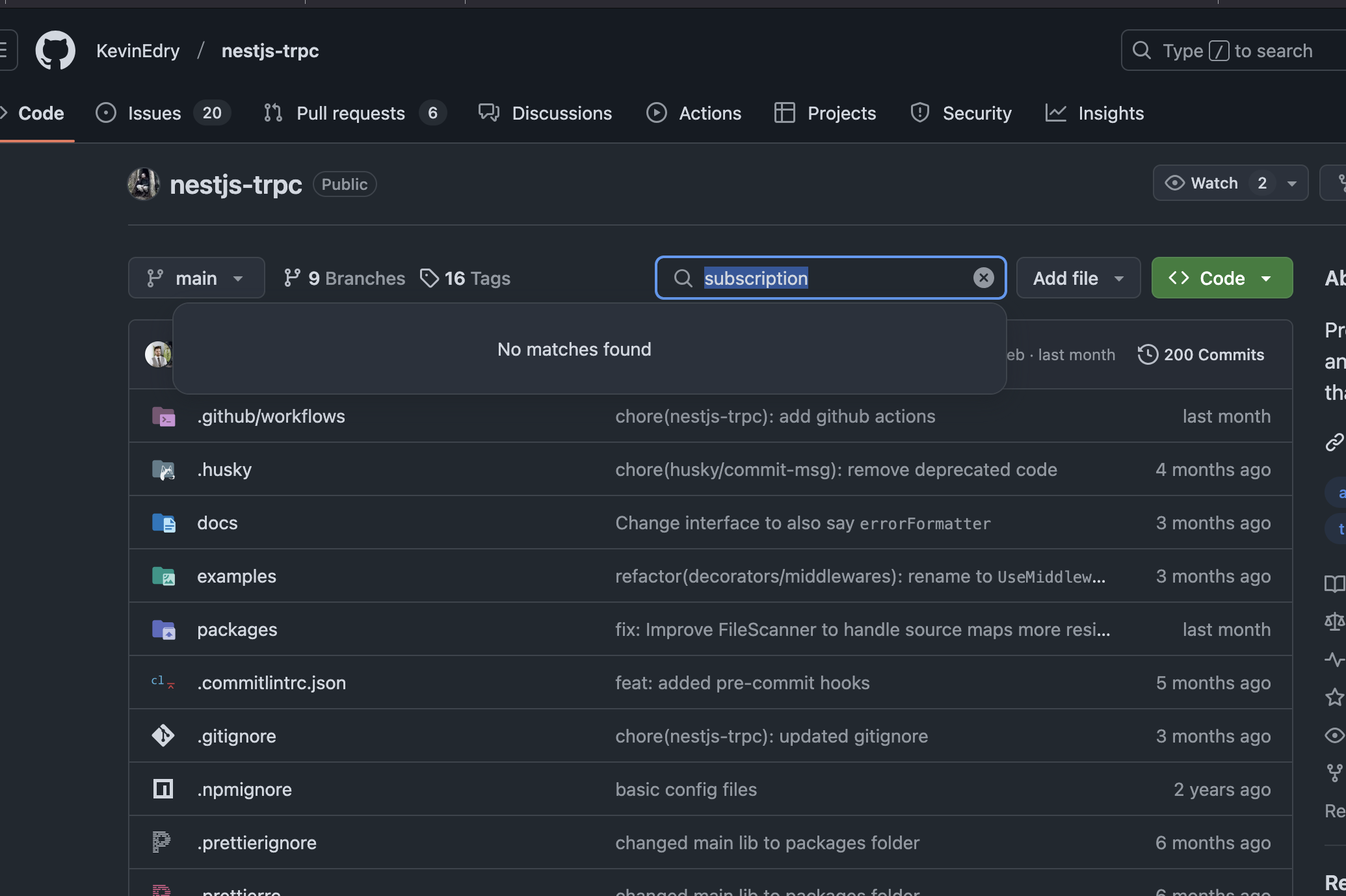Screen dimensions: 1346x896
Task: Clear the subscription search text
Action: pyautogui.click(x=984, y=278)
